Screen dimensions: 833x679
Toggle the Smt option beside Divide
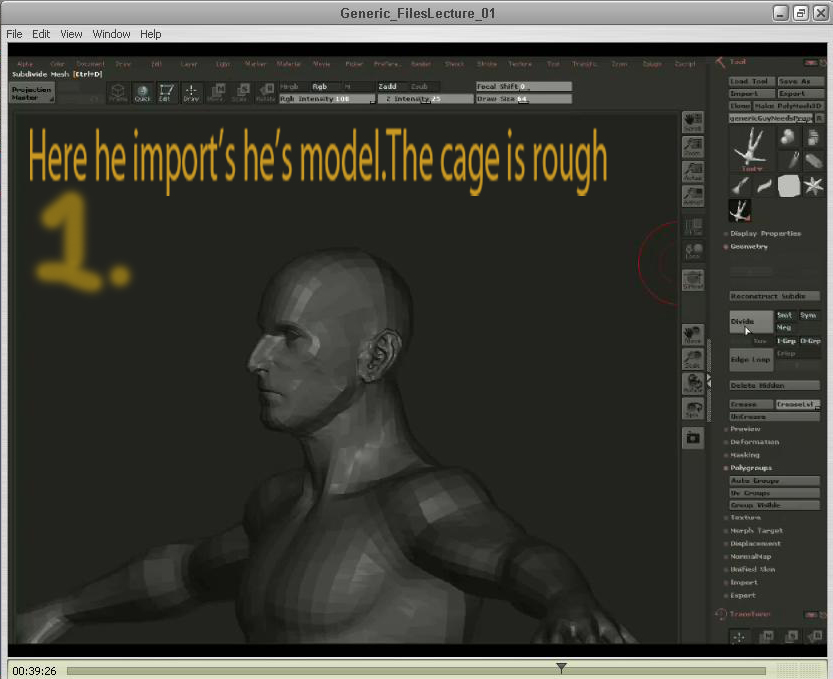coord(785,315)
